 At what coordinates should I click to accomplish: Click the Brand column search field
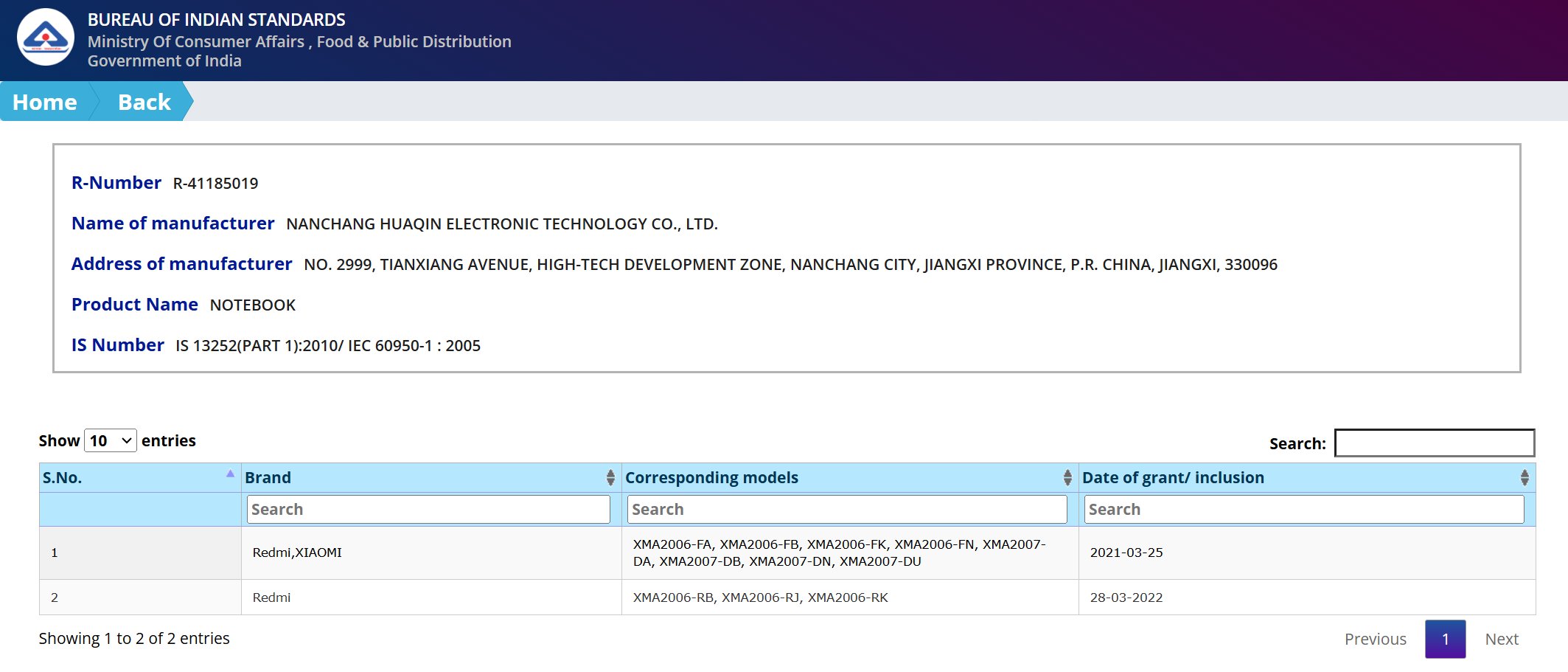coord(428,510)
